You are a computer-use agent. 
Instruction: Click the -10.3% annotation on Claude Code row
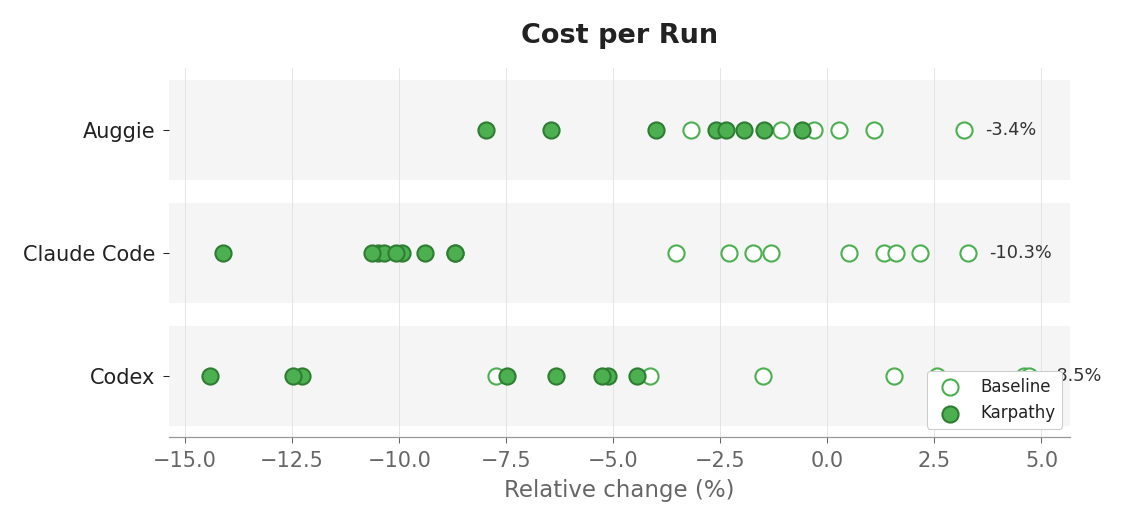1020,252
